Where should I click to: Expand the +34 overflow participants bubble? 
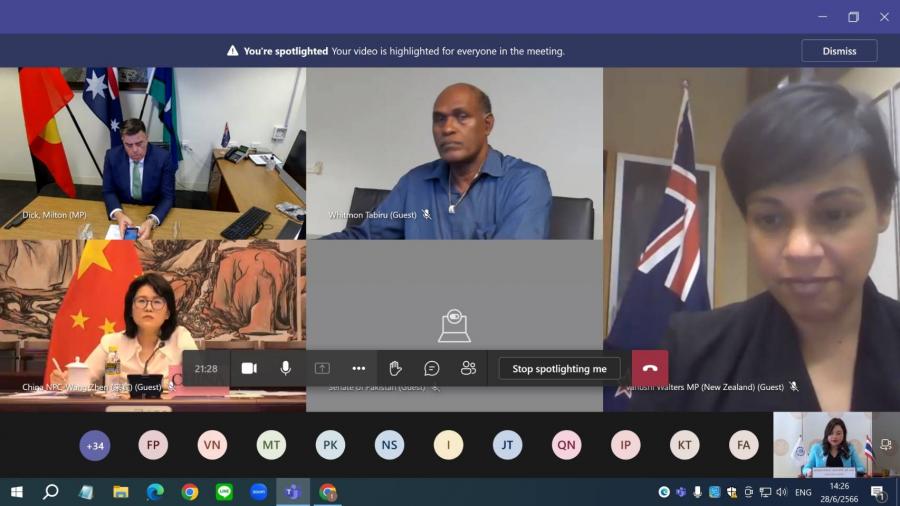[x=95, y=445]
